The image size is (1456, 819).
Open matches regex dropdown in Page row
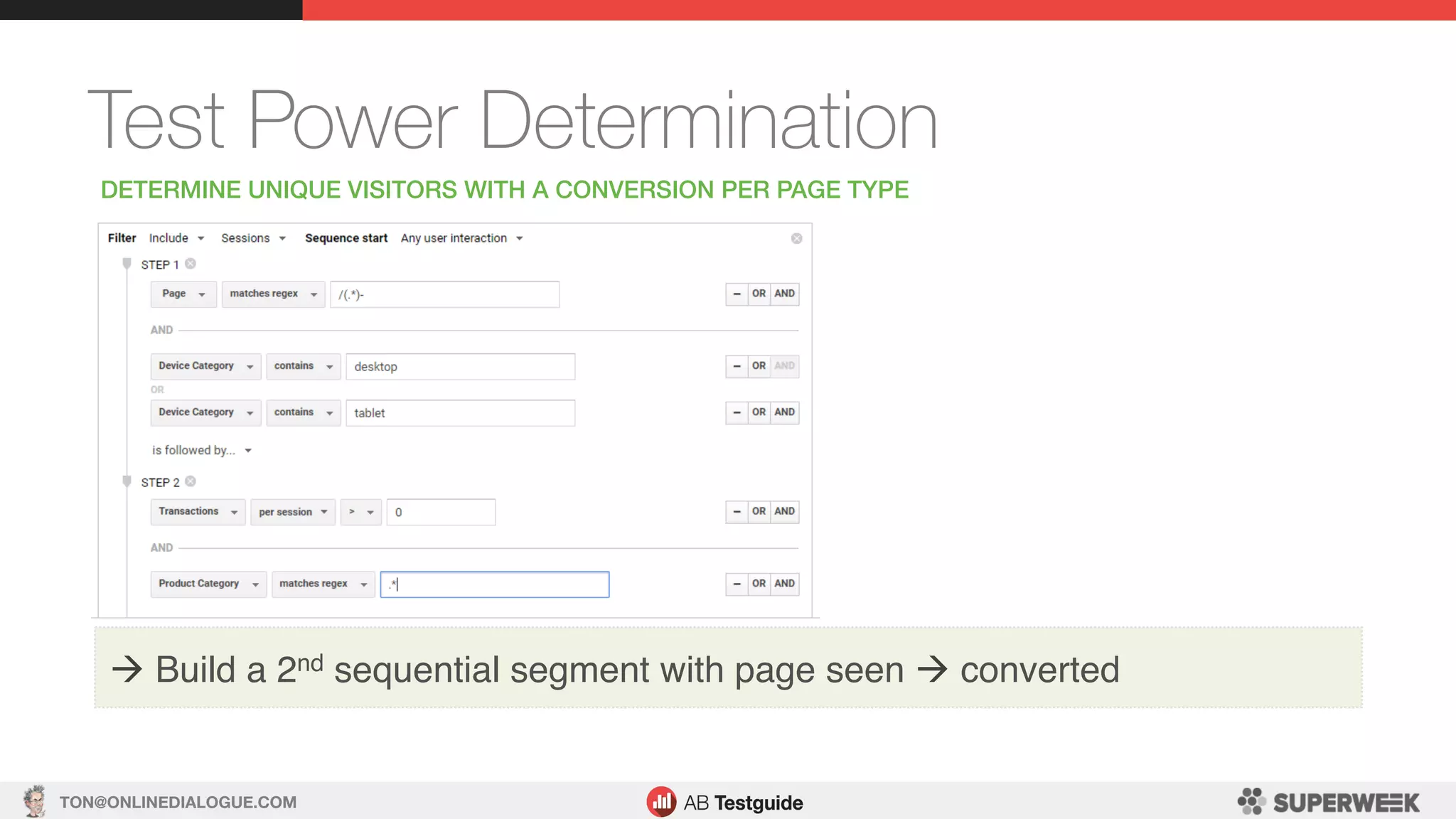coord(273,294)
